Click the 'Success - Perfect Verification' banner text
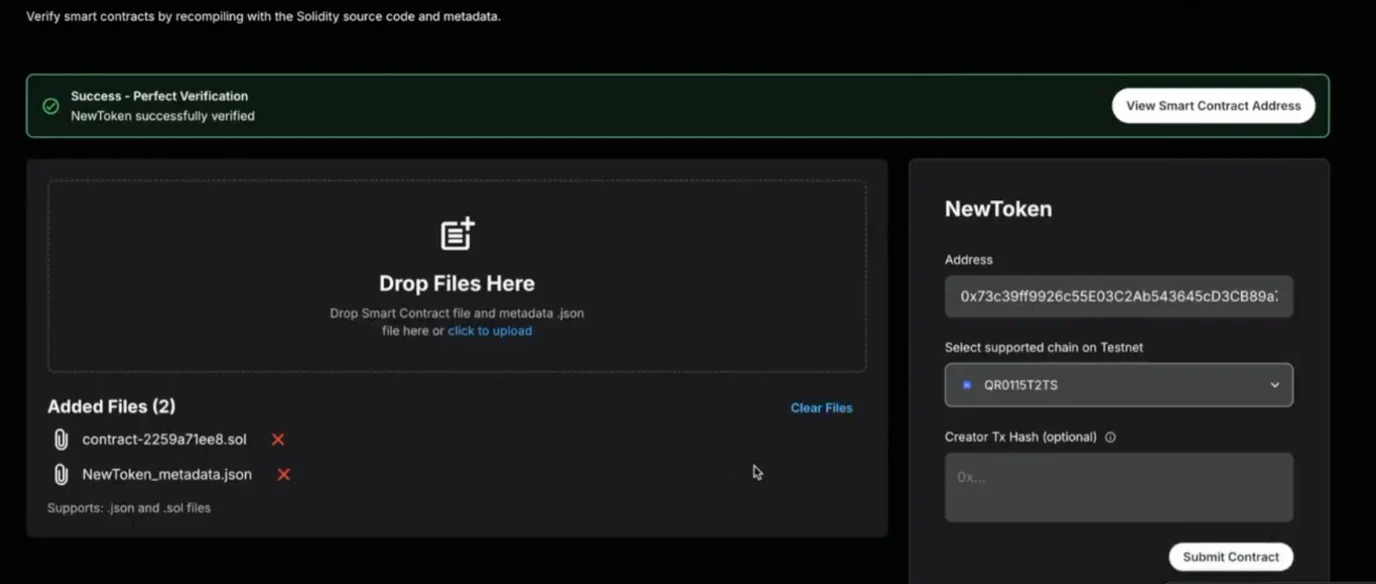Screen dimensions: 1376x584 (159, 96)
